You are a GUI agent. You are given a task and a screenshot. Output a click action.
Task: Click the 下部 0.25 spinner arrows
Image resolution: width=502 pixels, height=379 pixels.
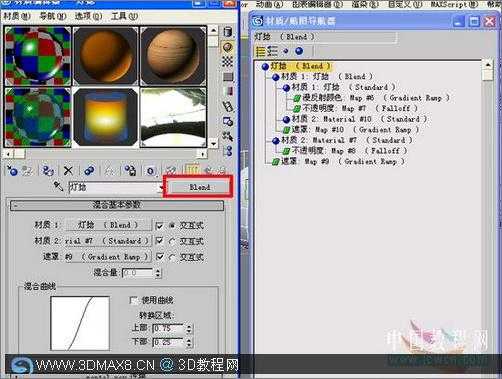(x=189, y=342)
